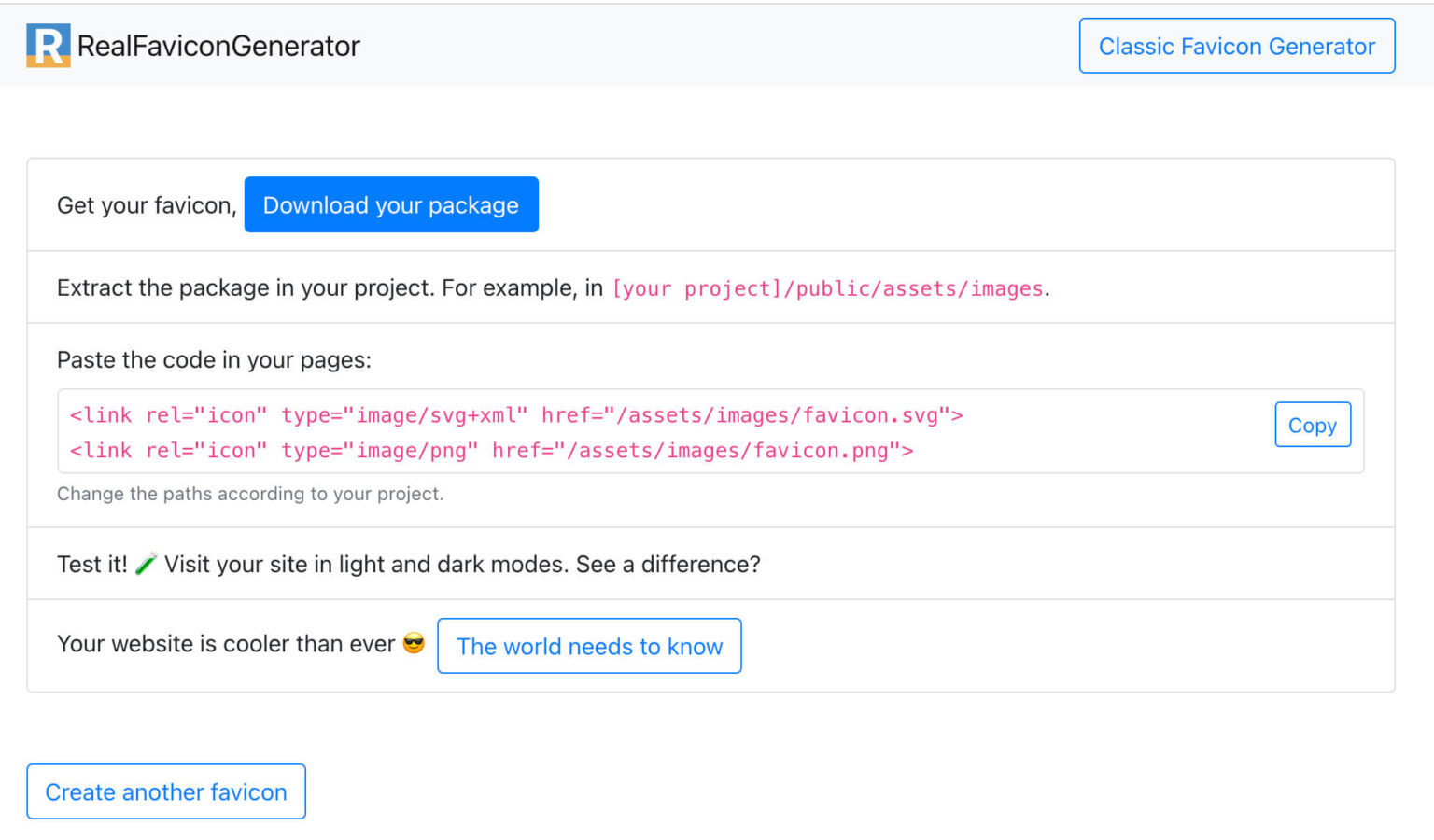Select the PNG favicon link line

click(x=490, y=450)
